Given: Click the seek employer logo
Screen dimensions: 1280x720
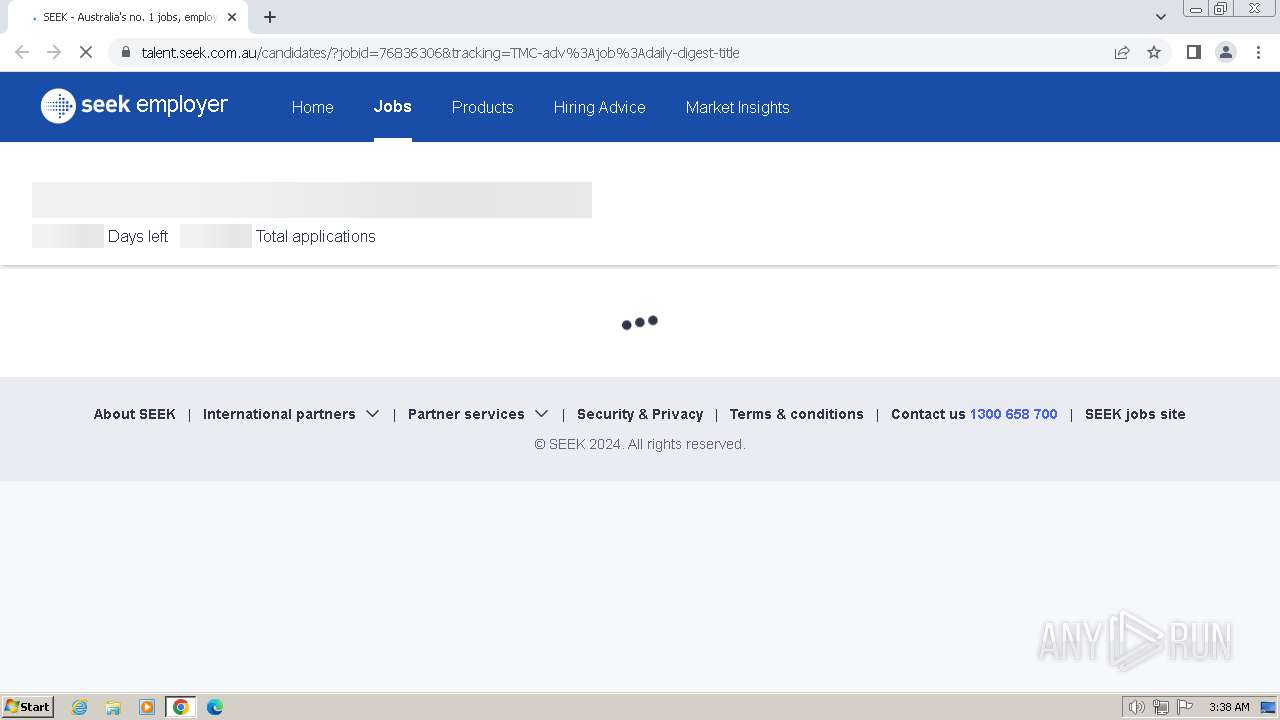Looking at the screenshot, I should coord(134,106).
